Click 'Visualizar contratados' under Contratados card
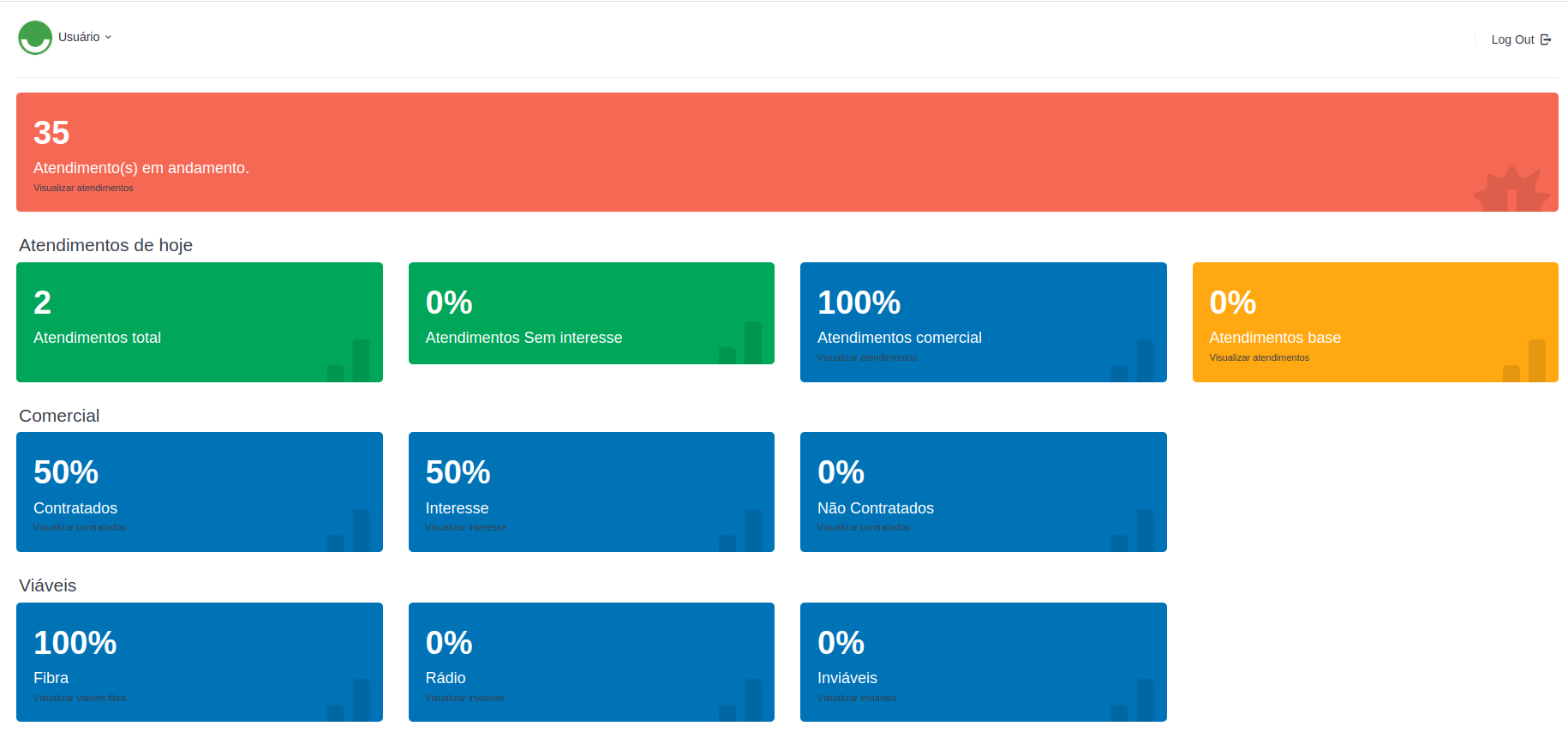This screenshot has width=1568, height=738. point(79,527)
